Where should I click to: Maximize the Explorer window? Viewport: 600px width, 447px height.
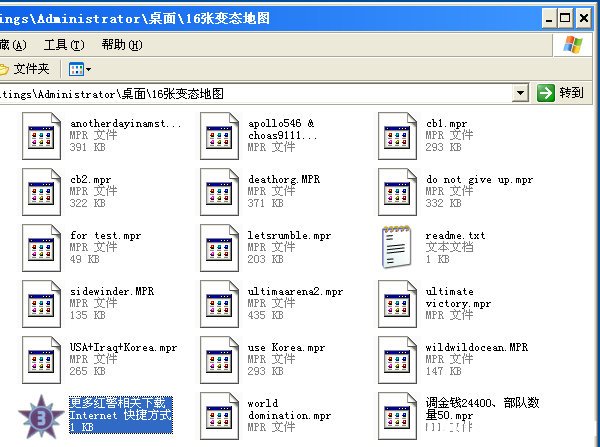tap(566, 19)
